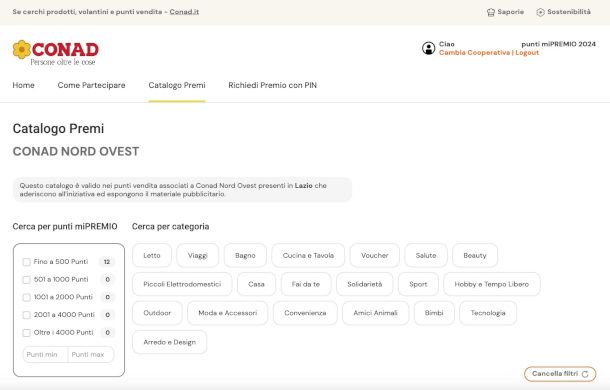Image resolution: width=610 pixels, height=390 pixels.
Task: Click the count badge showing 12
Action: pyautogui.click(x=107, y=262)
